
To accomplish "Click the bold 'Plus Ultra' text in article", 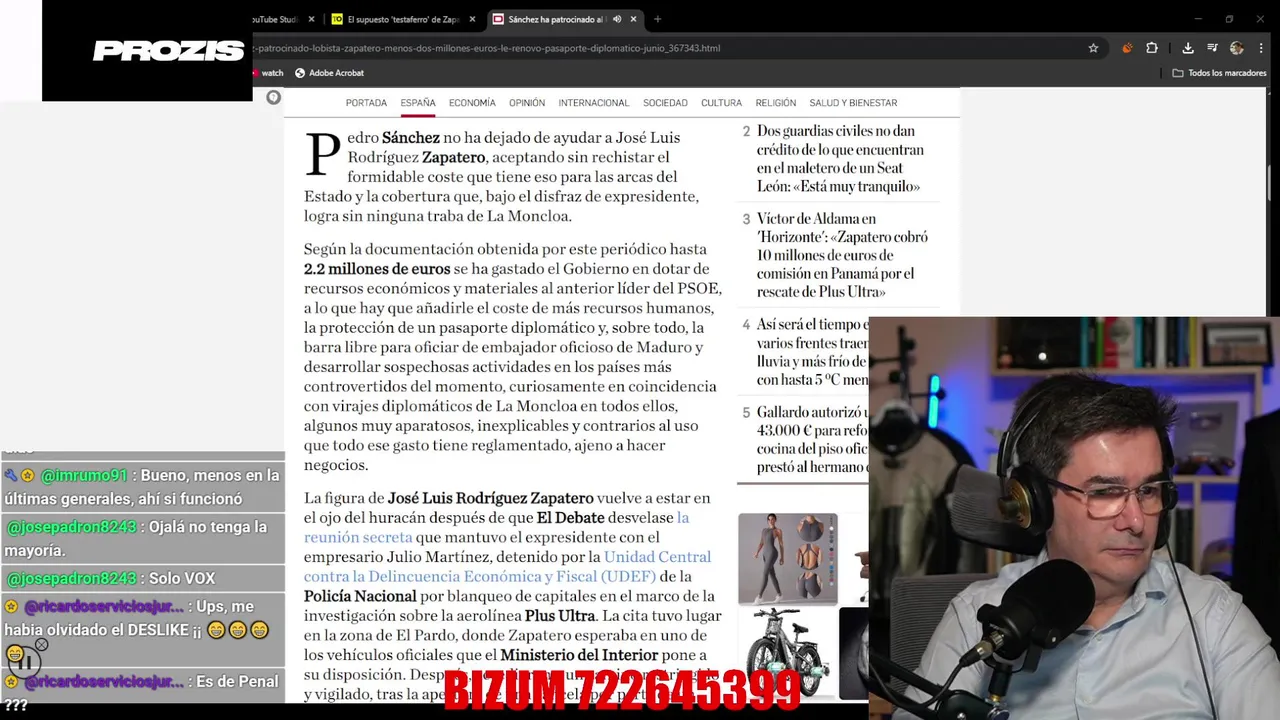I will (560, 616).
